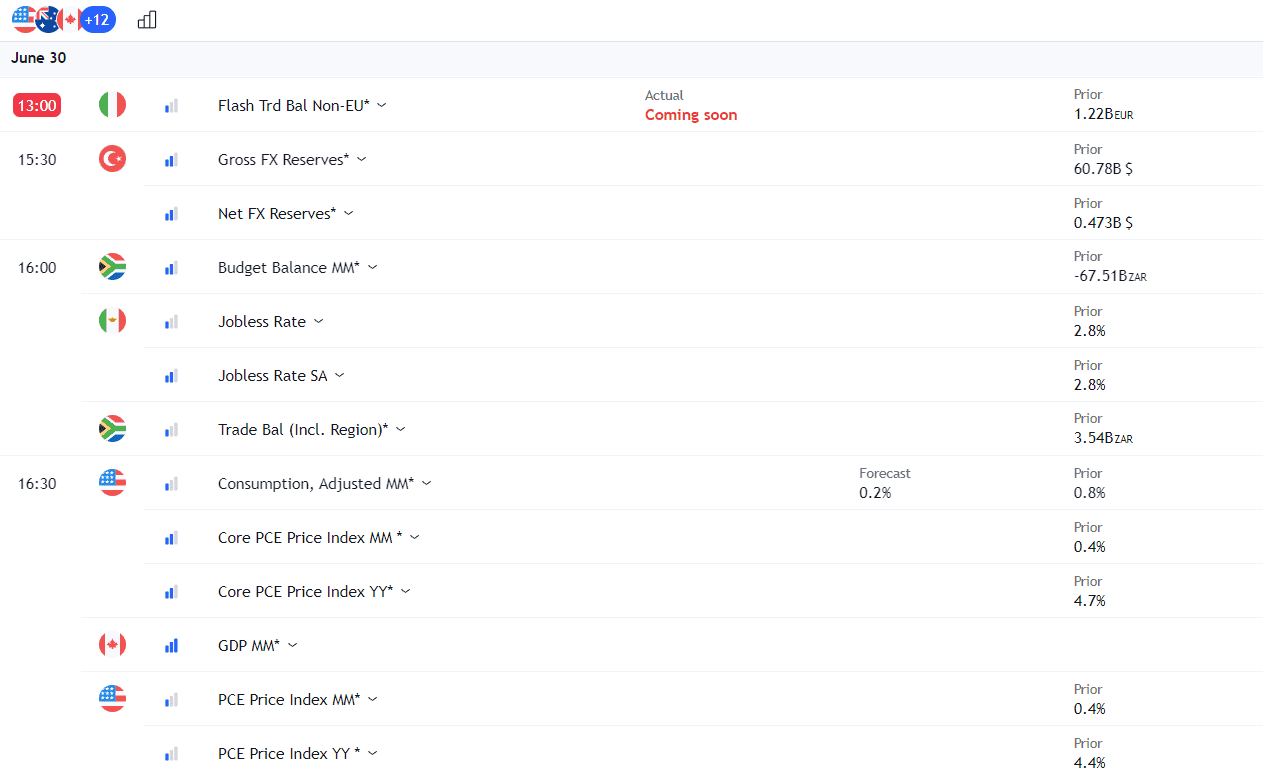
Task: Click the 16:30 time label
Action: coord(37,483)
